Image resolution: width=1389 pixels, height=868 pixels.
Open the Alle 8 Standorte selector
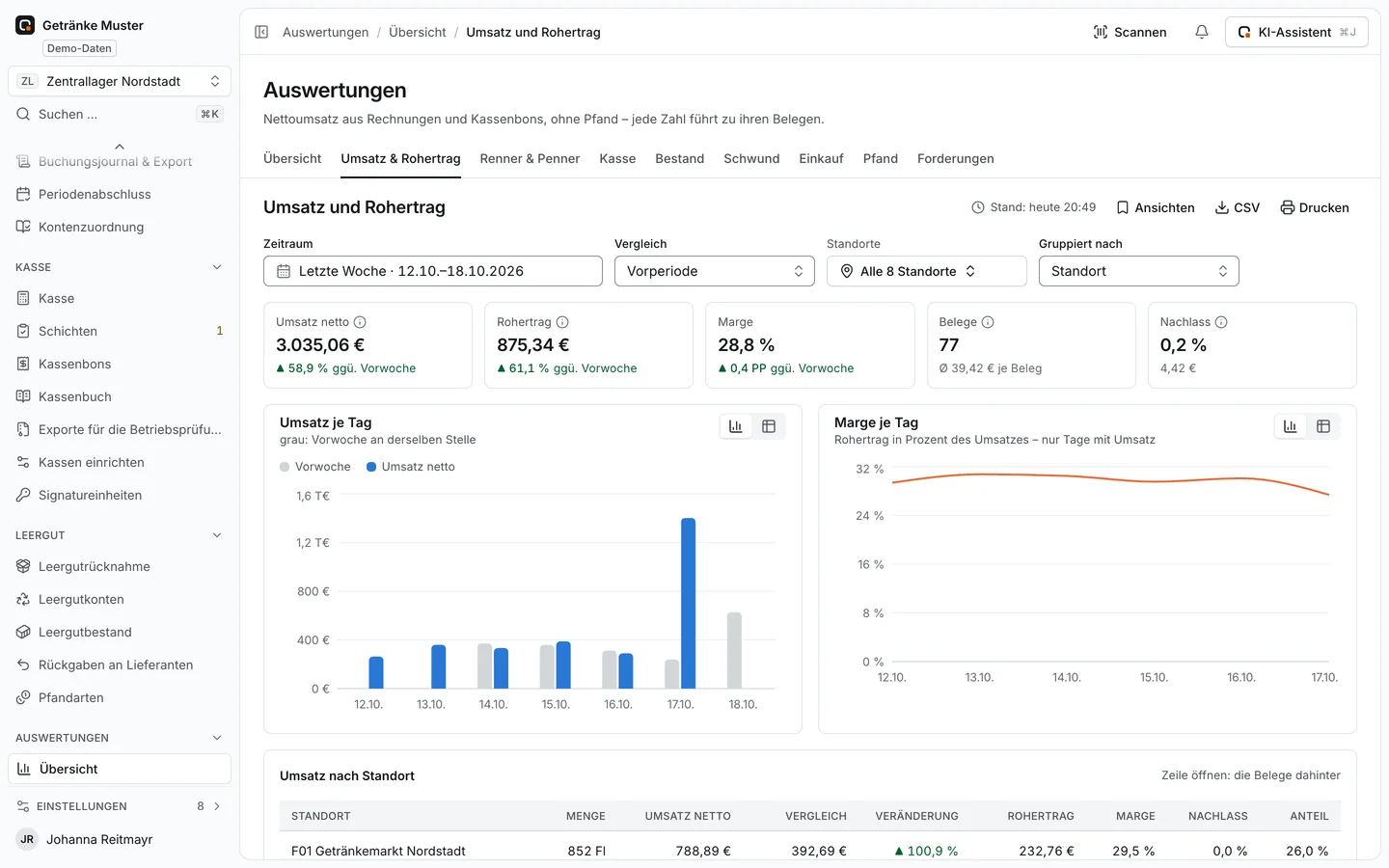(x=927, y=271)
